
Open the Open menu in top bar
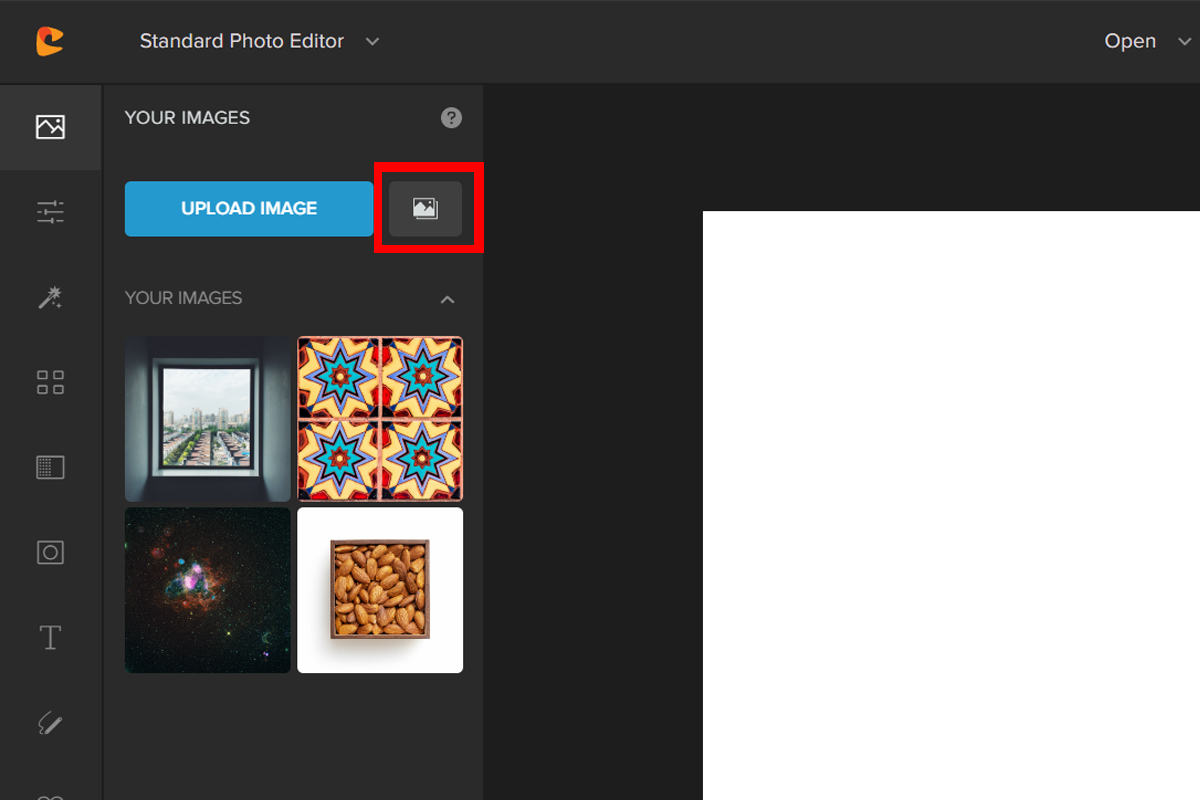pyautogui.click(x=1130, y=41)
